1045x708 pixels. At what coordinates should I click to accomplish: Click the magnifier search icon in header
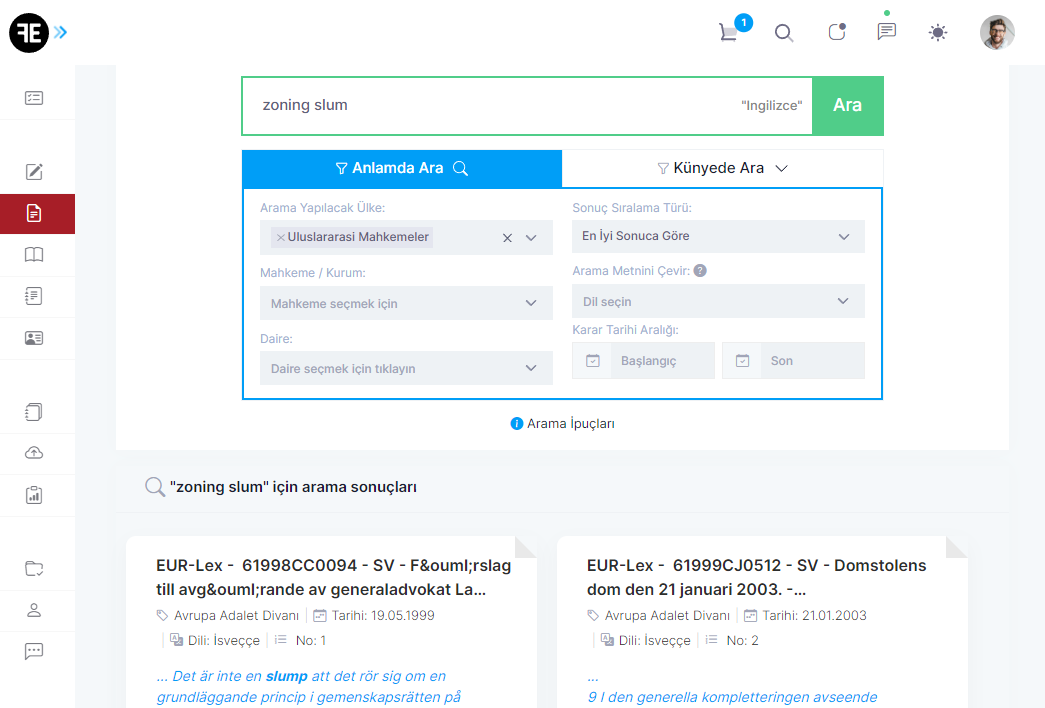coord(784,33)
